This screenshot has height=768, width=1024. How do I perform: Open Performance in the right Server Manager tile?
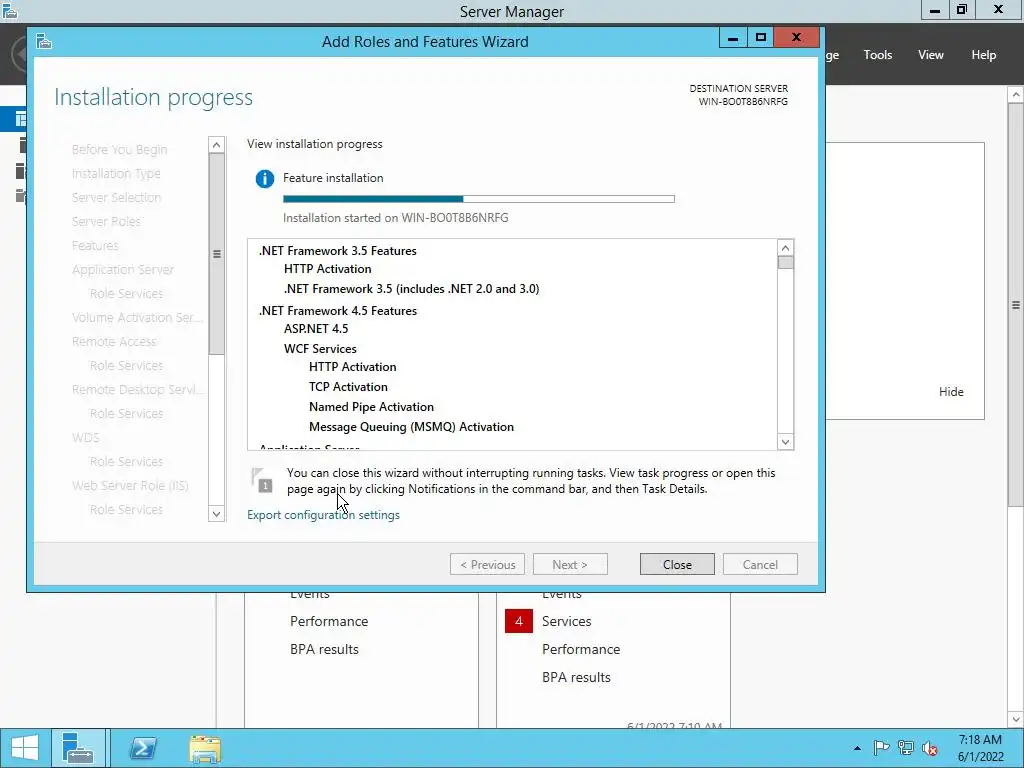point(581,649)
